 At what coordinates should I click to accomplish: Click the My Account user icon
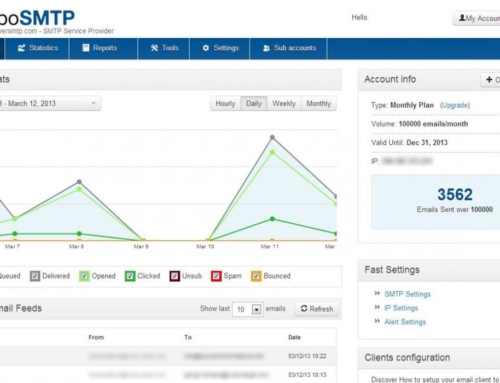pyautogui.click(x=462, y=18)
